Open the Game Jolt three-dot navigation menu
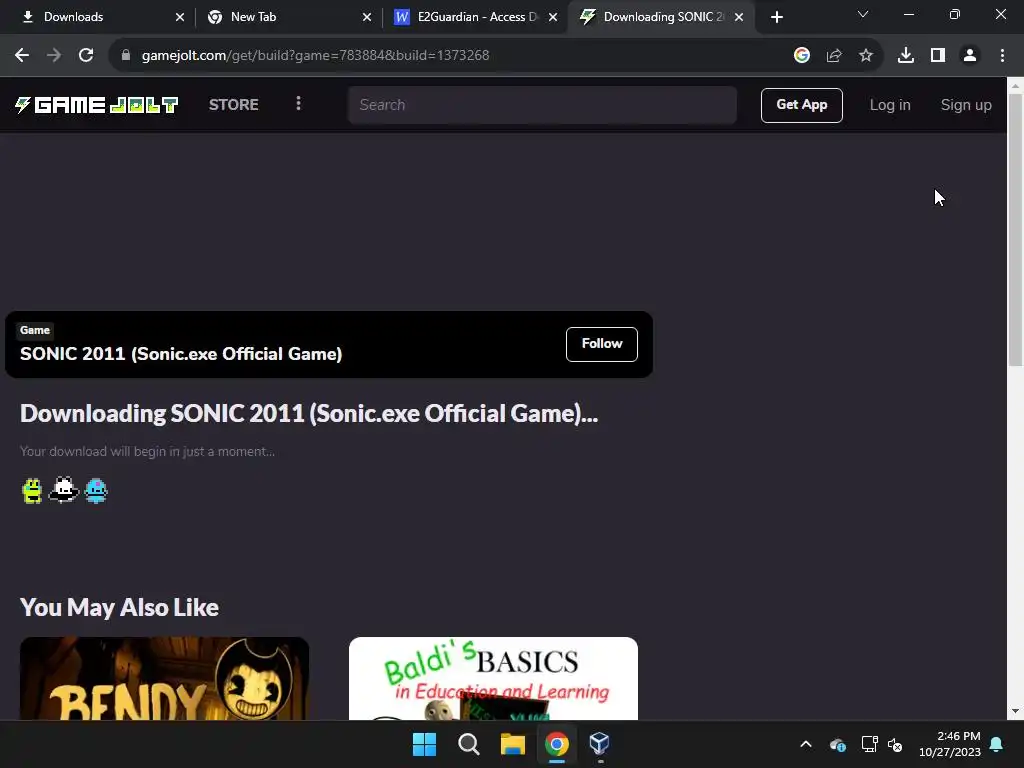 point(298,103)
